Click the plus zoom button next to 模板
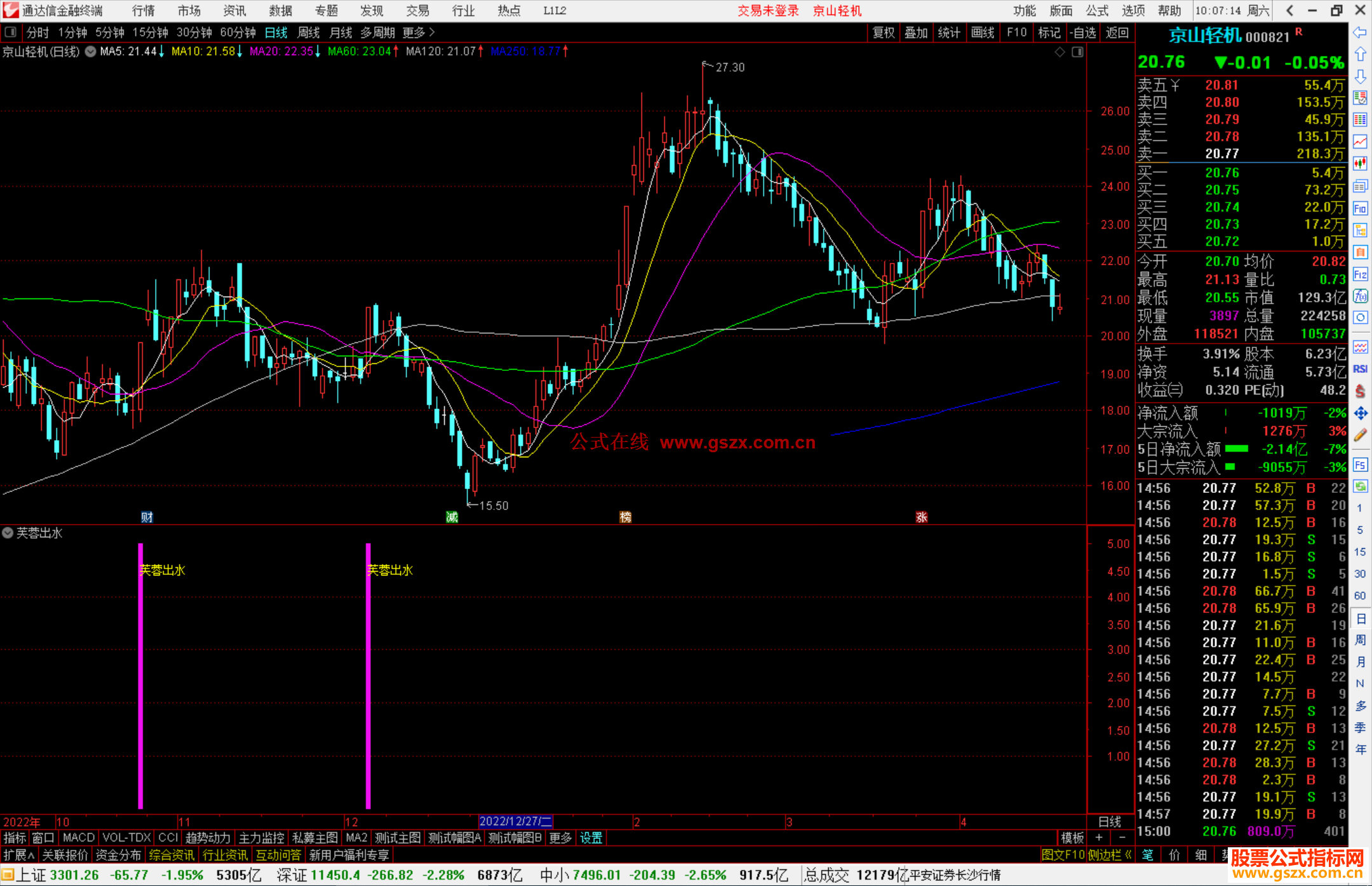Screen dimensions: 1372x886 point(1099,838)
